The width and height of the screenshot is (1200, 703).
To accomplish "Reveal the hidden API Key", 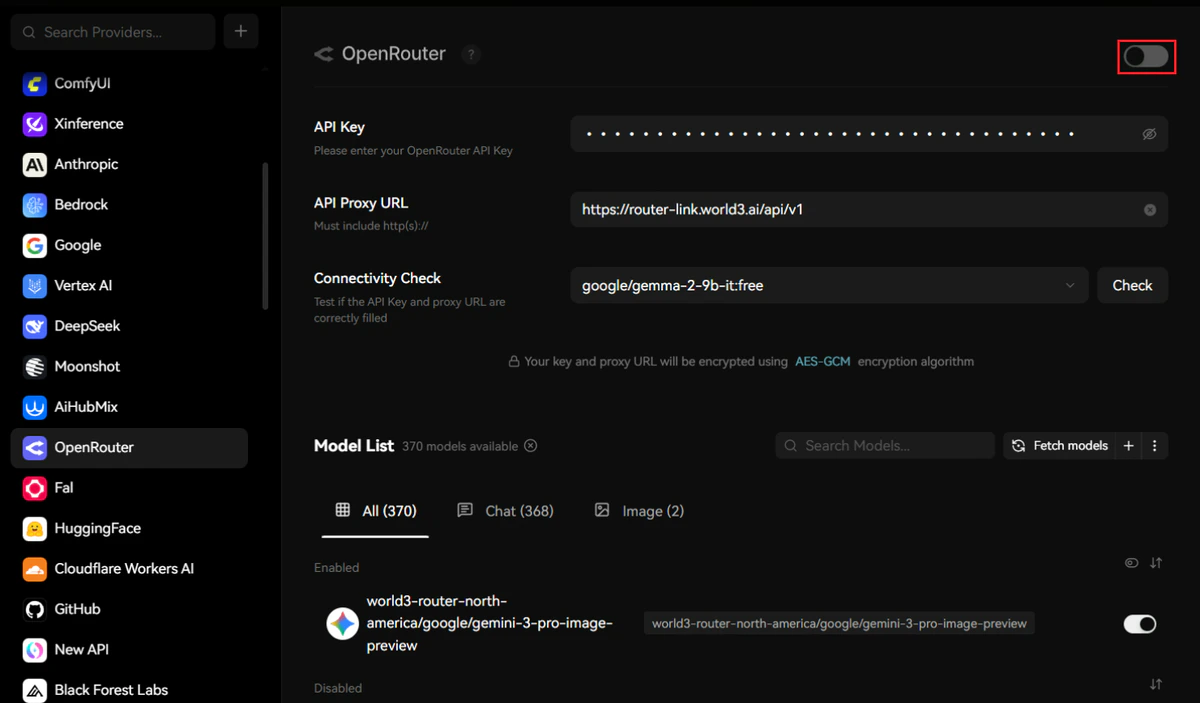I will tap(1150, 134).
